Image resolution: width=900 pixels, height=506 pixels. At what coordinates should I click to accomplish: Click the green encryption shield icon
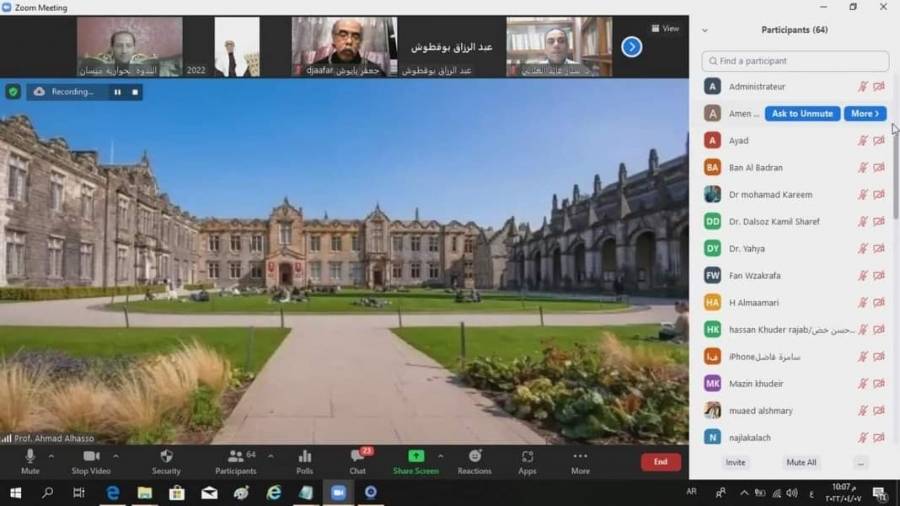pos(13,92)
